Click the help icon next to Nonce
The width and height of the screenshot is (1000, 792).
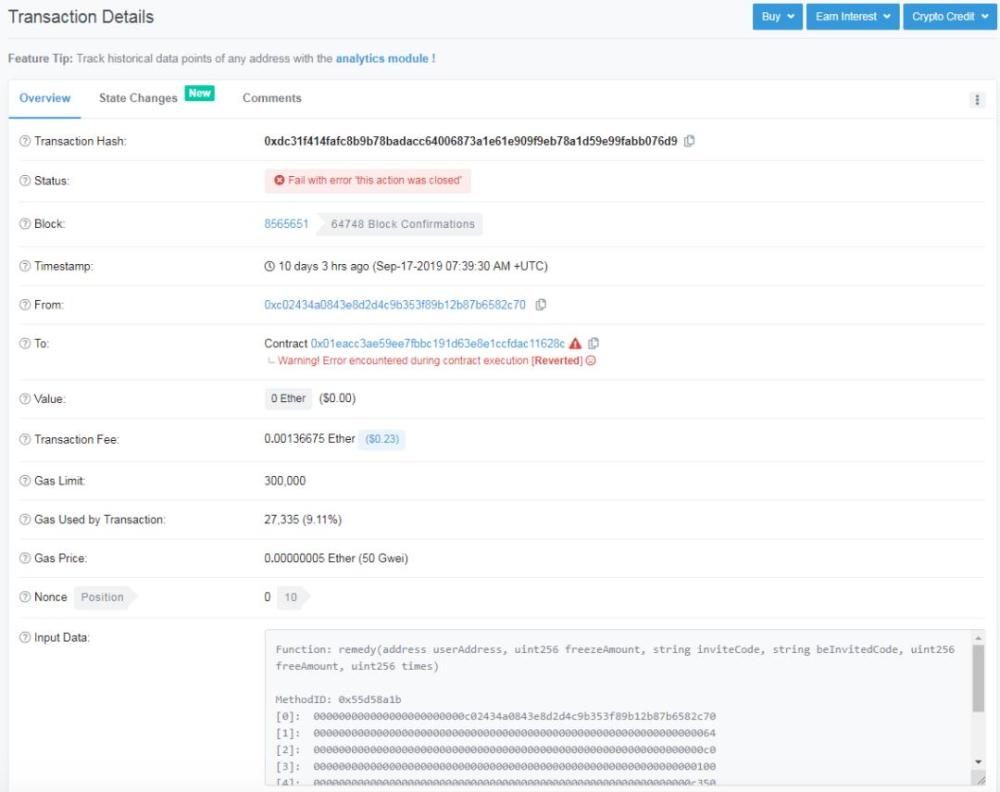click(x=25, y=597)
